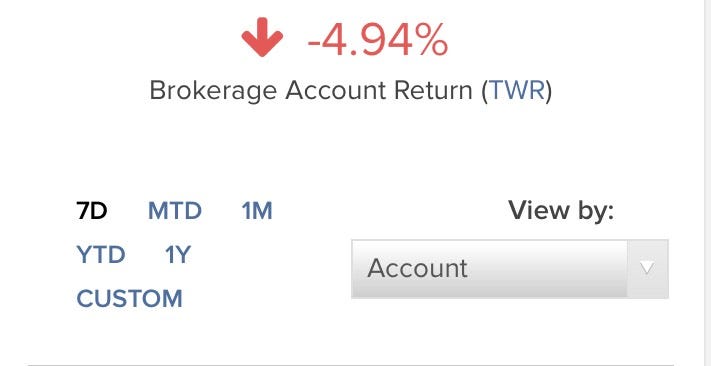Open the TWR explanation link

point(516,91)
